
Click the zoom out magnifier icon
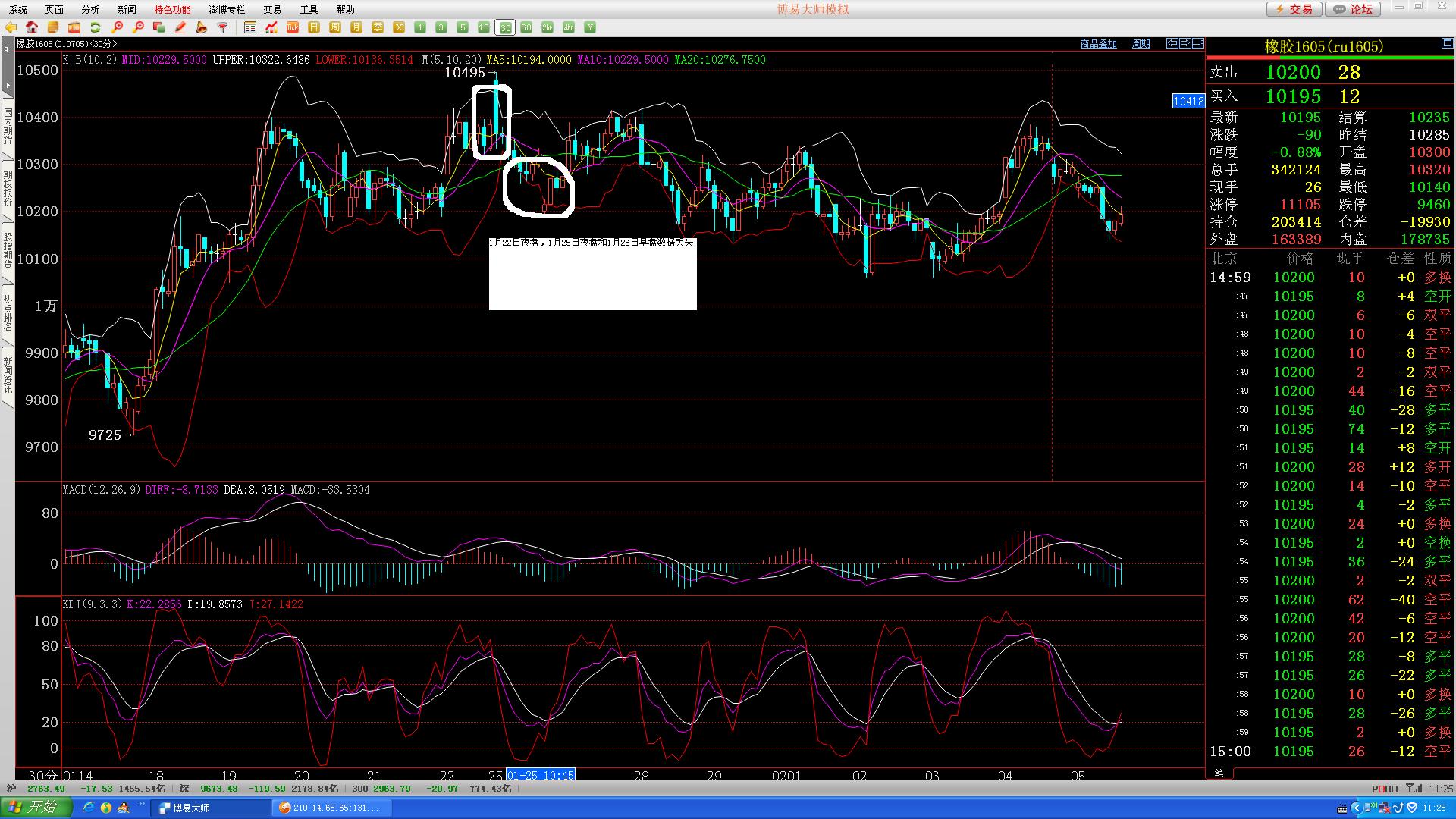(x=138, y=27)
